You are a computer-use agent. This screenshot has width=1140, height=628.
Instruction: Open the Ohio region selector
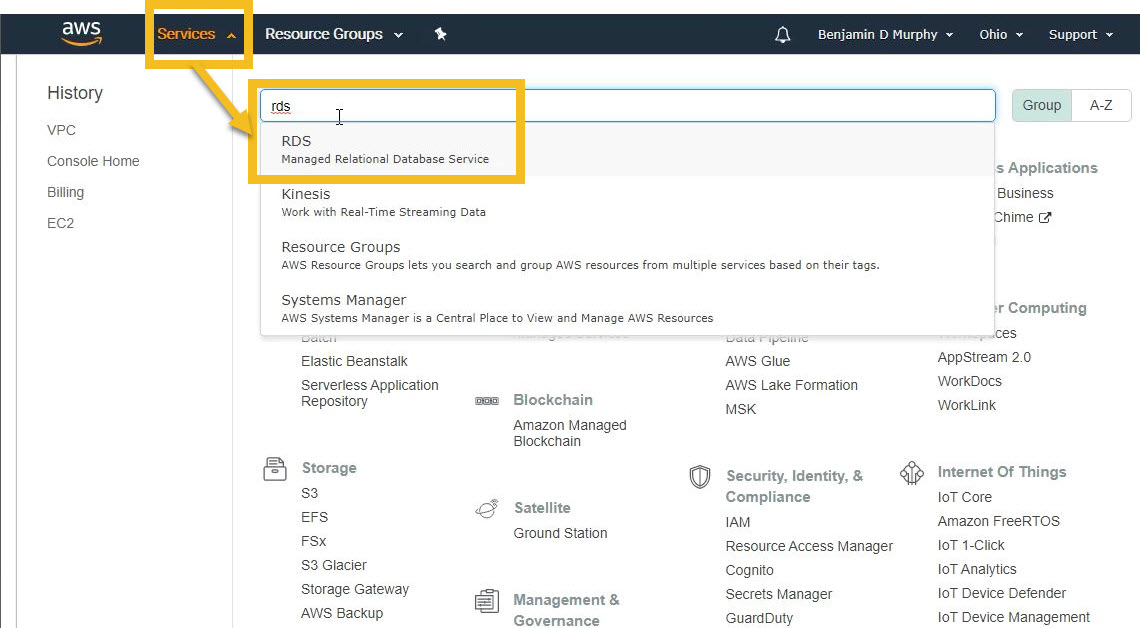pyautogui.click(x=1000, y=34)
